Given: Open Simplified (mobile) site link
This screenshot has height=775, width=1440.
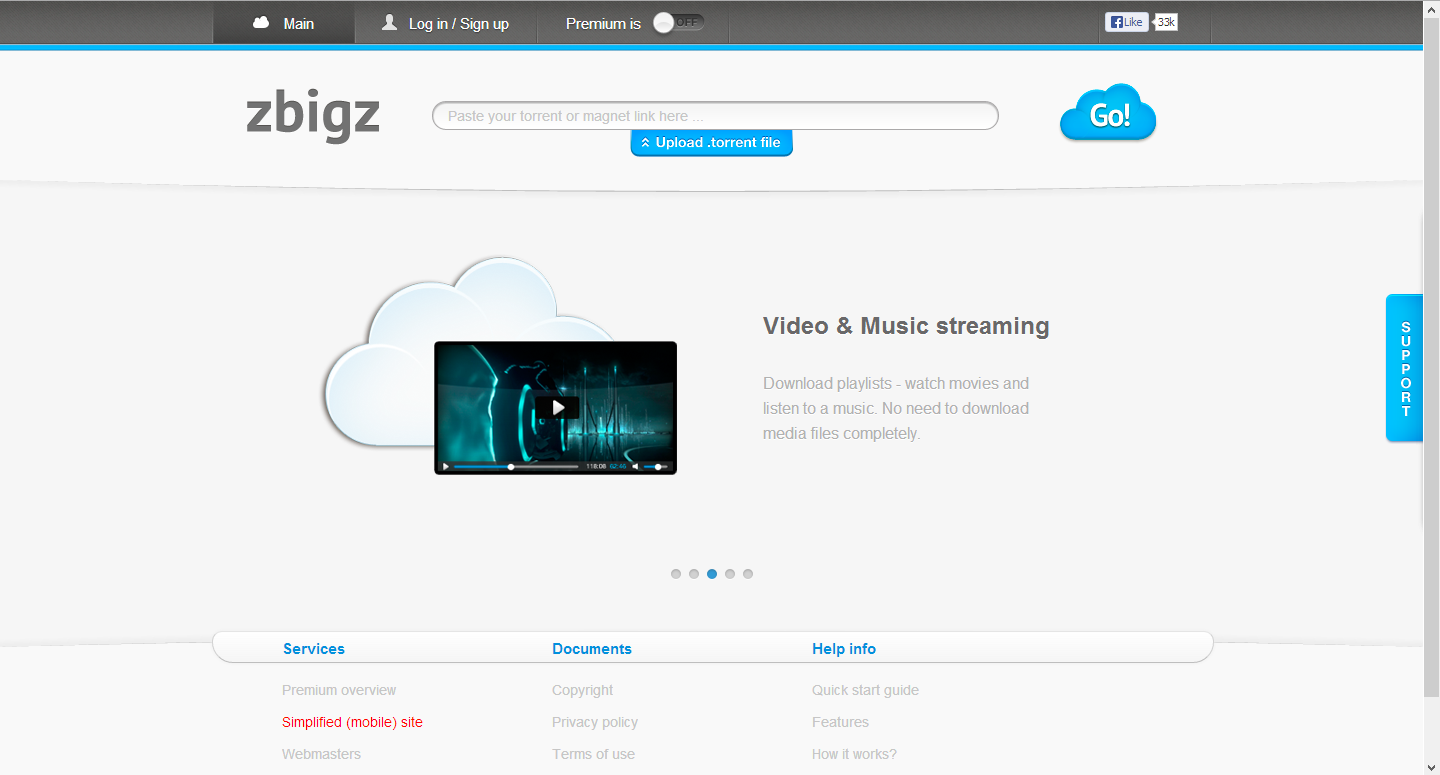Looking at the screenshot, I should 352,722.
